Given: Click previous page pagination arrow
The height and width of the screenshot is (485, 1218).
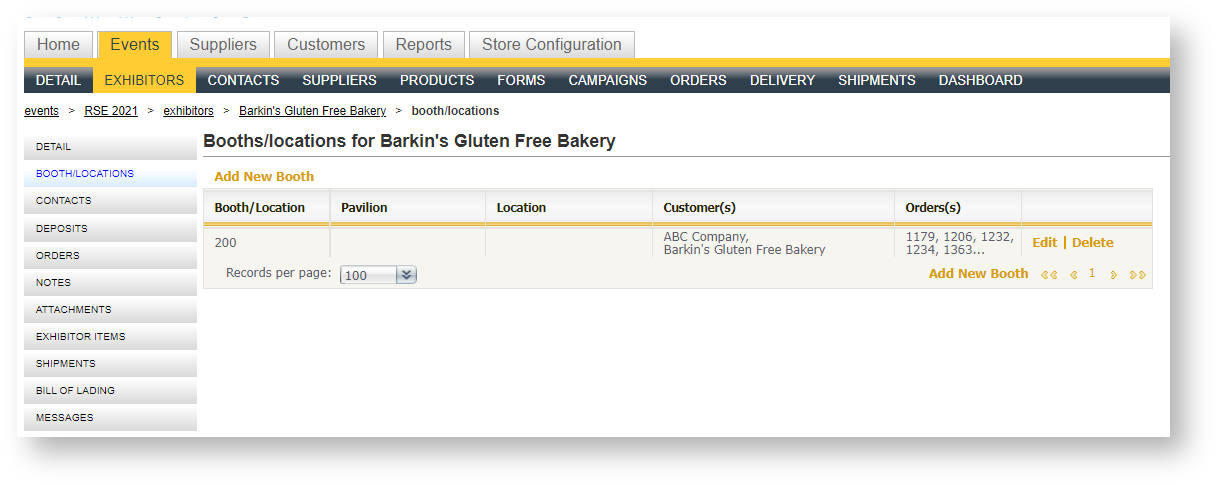Looking at the screenshot, I should tap(1073, 275).
